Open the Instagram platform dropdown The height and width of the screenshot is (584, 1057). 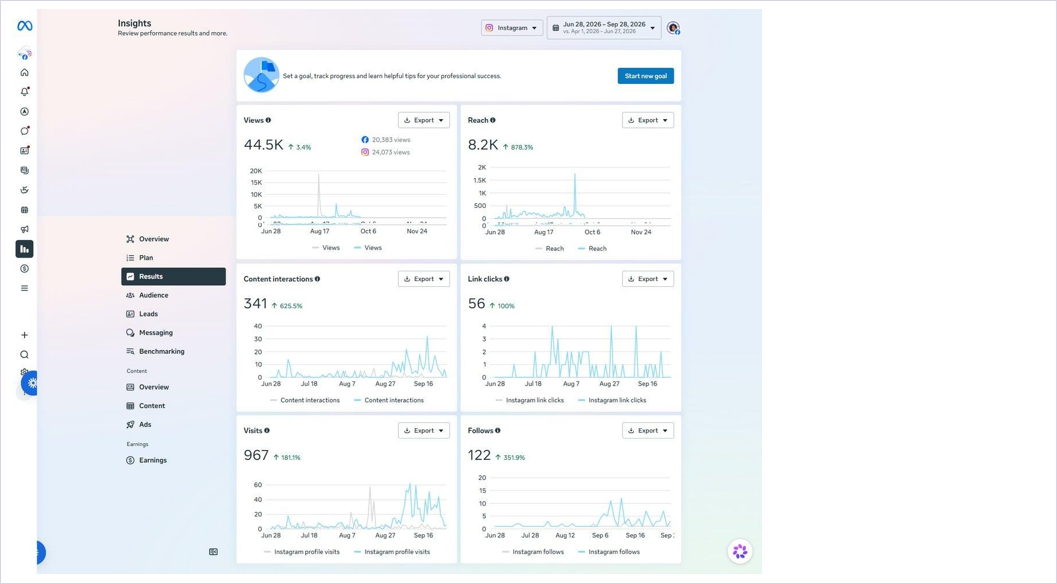pyautogui.click(x=512, y=28)
